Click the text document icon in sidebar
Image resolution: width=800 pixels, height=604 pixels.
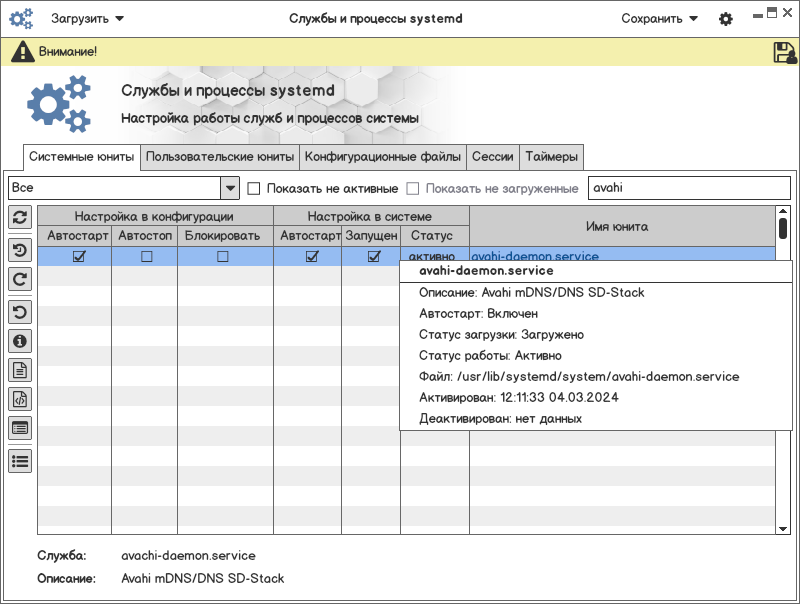tap(20, 371)
